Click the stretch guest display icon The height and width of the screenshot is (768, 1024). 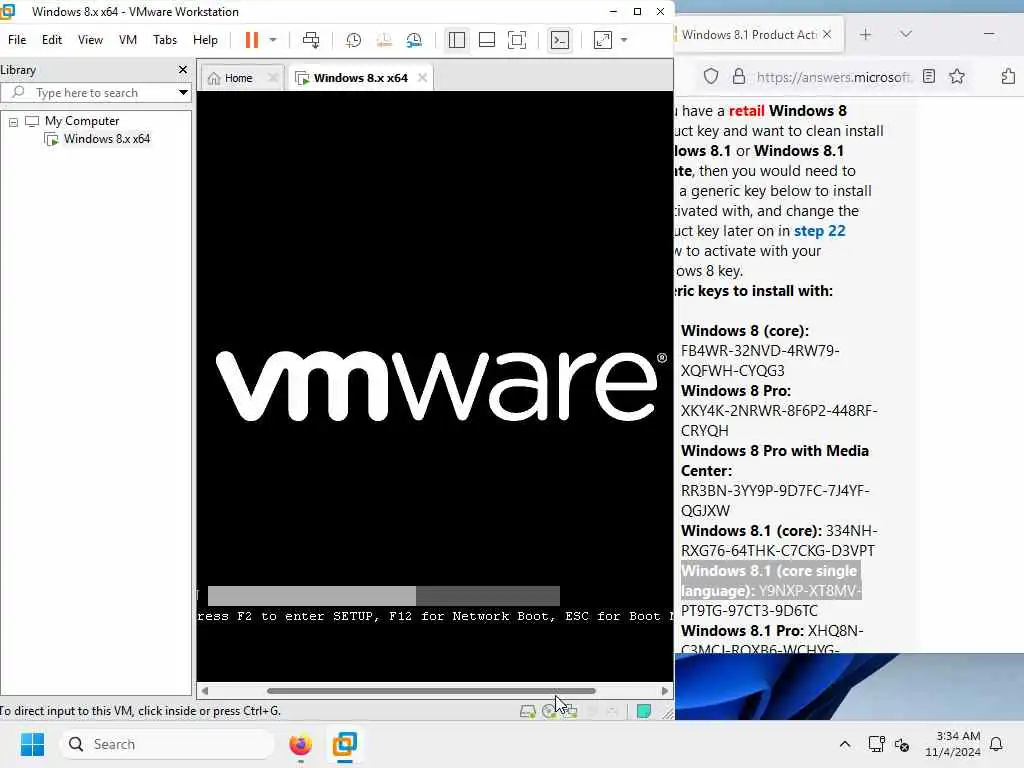click(x=603, y=40)
